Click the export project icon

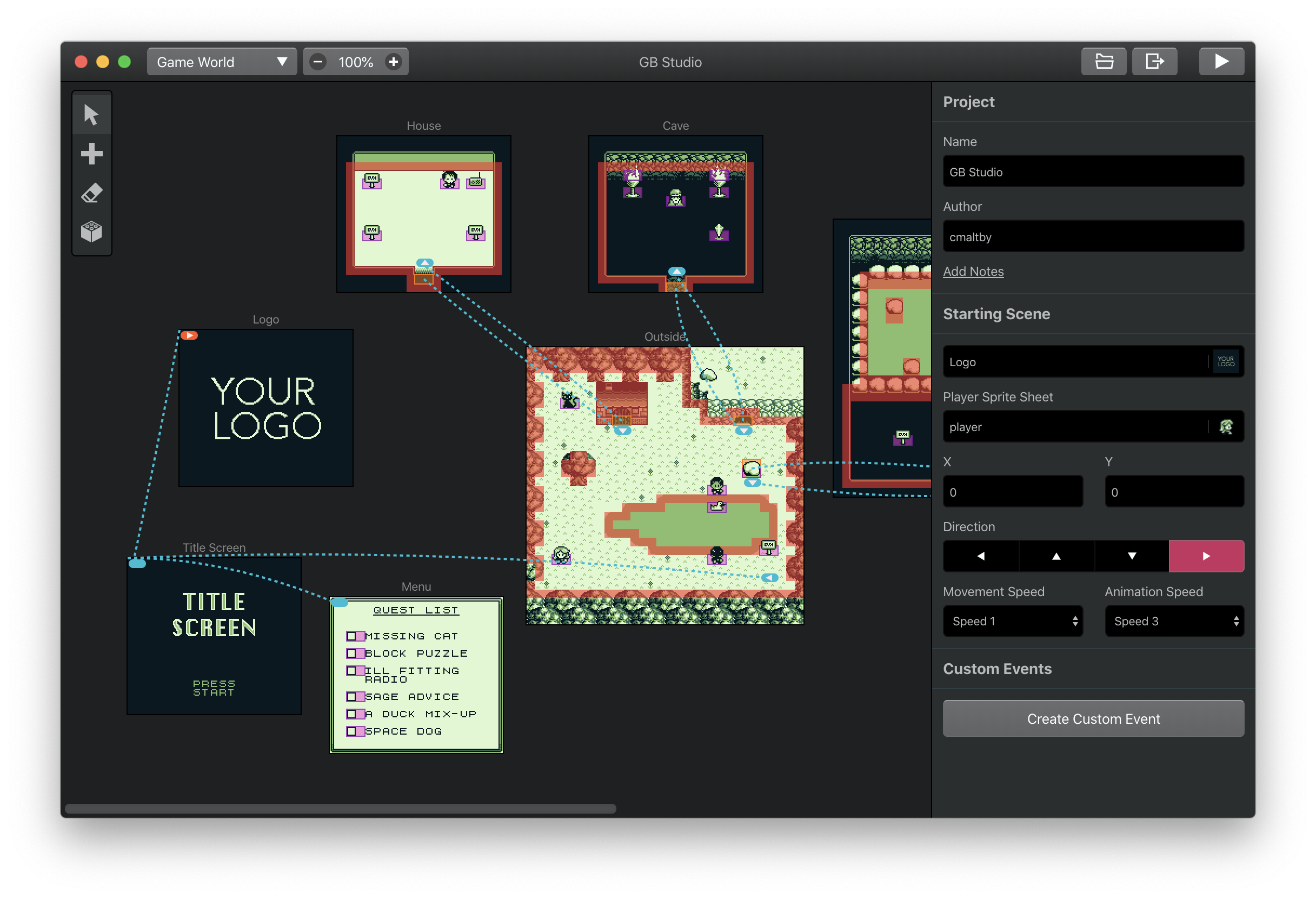click(x=1155, y=61)
